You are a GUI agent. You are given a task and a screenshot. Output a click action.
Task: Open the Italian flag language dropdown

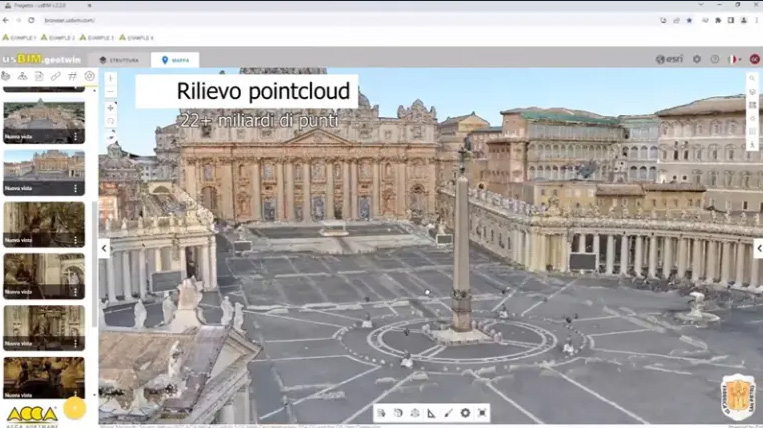coord(735,60)
